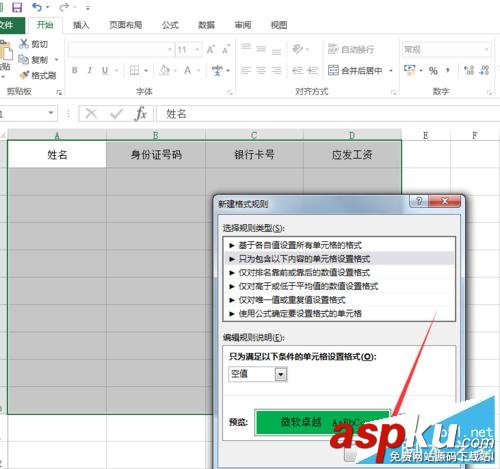Customize the Quick Access Toolbar arrow
The width and height of the screenshot is (500, 469).
[88, 7]
